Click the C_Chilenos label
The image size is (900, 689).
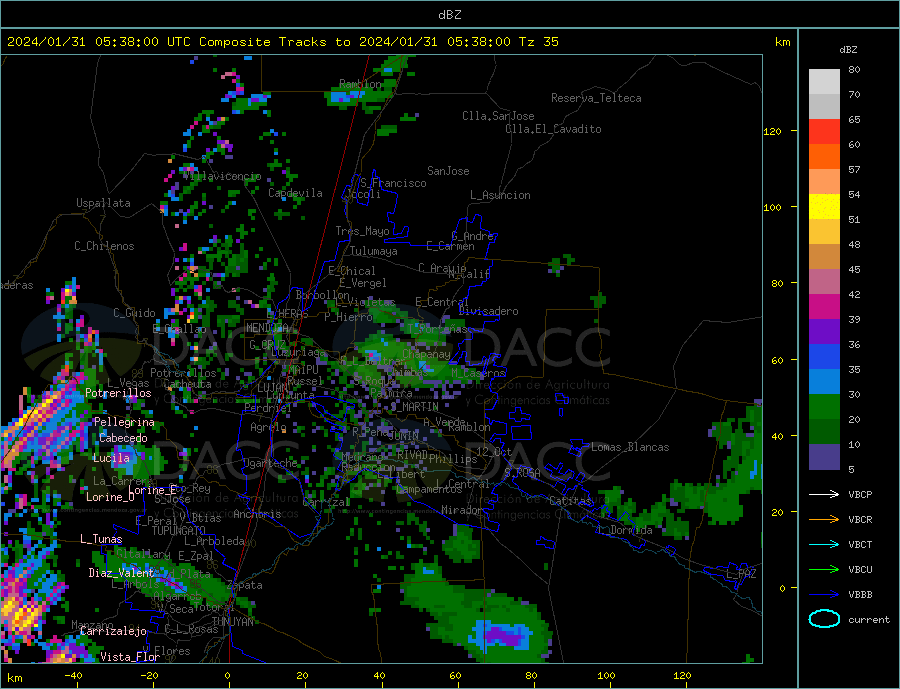[x=104, y=246]
